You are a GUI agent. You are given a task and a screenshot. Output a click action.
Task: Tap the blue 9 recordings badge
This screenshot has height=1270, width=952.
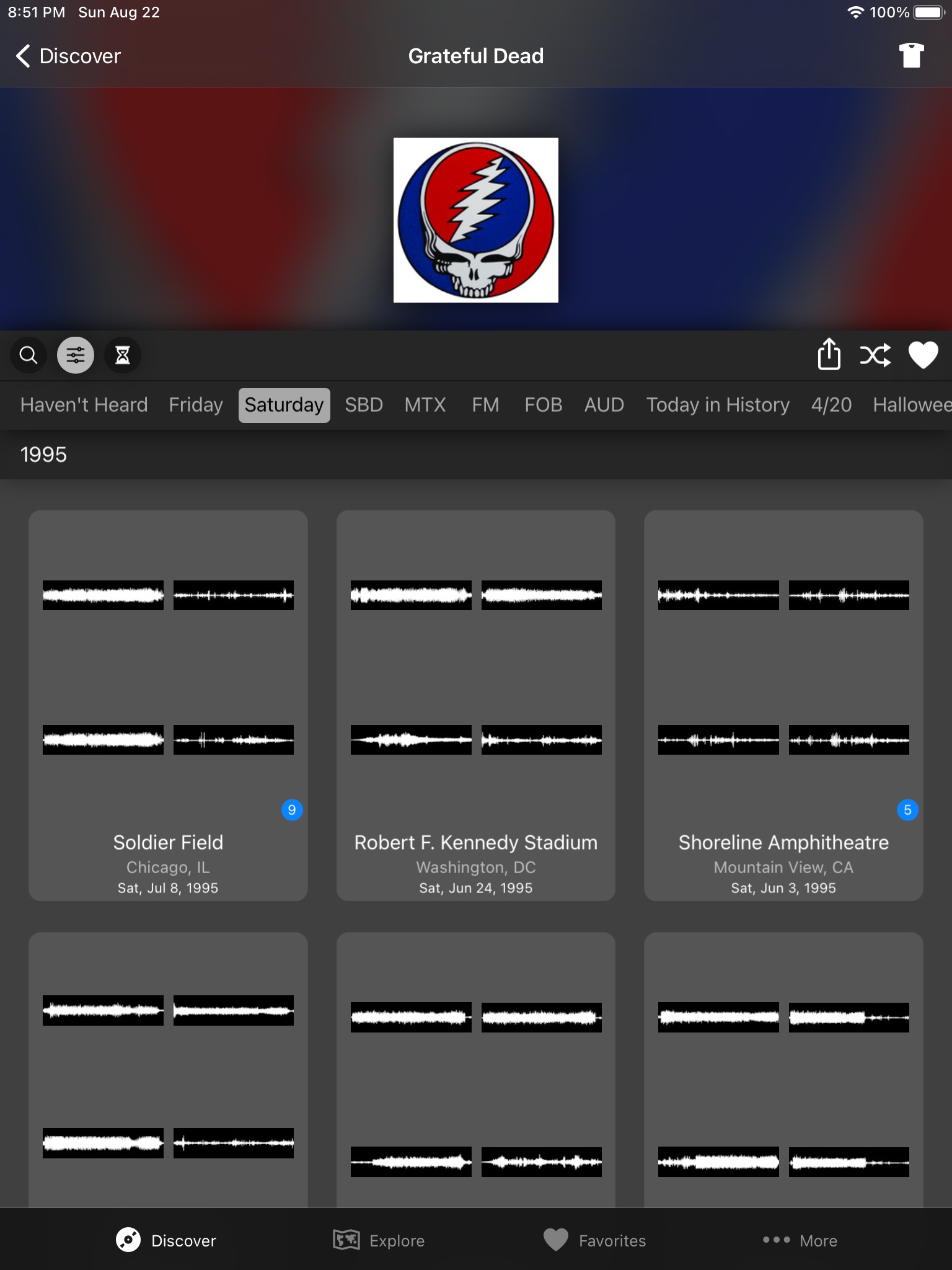tap(292, 810)
